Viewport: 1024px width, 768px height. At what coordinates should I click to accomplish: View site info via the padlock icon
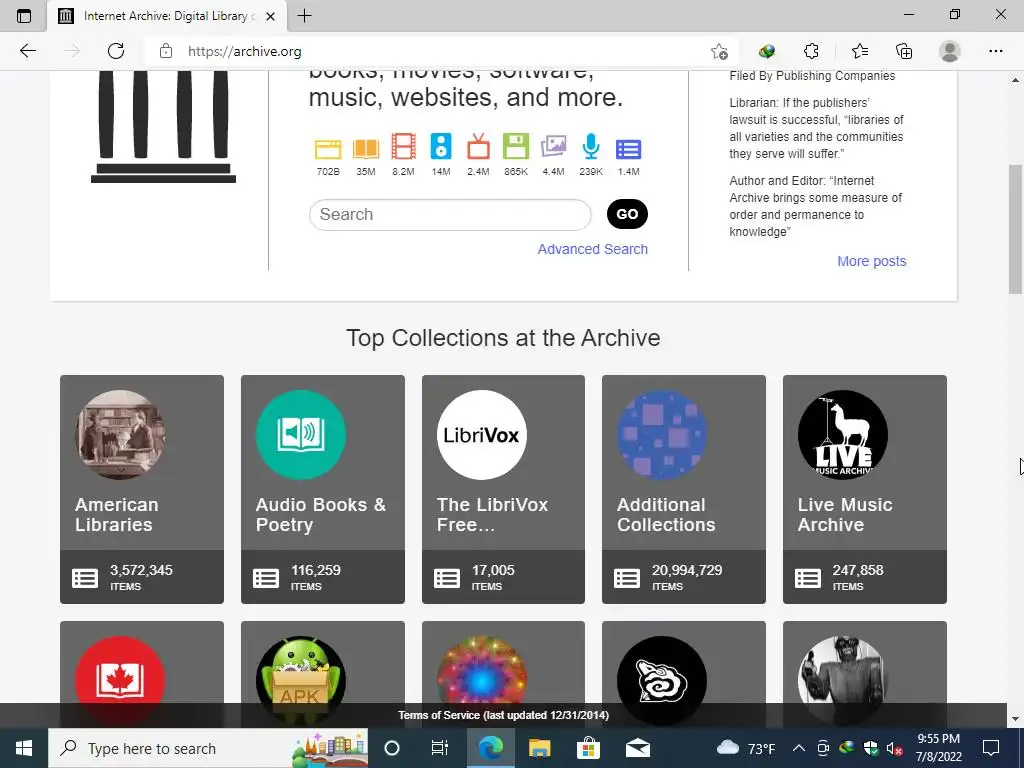coord(166,51)
